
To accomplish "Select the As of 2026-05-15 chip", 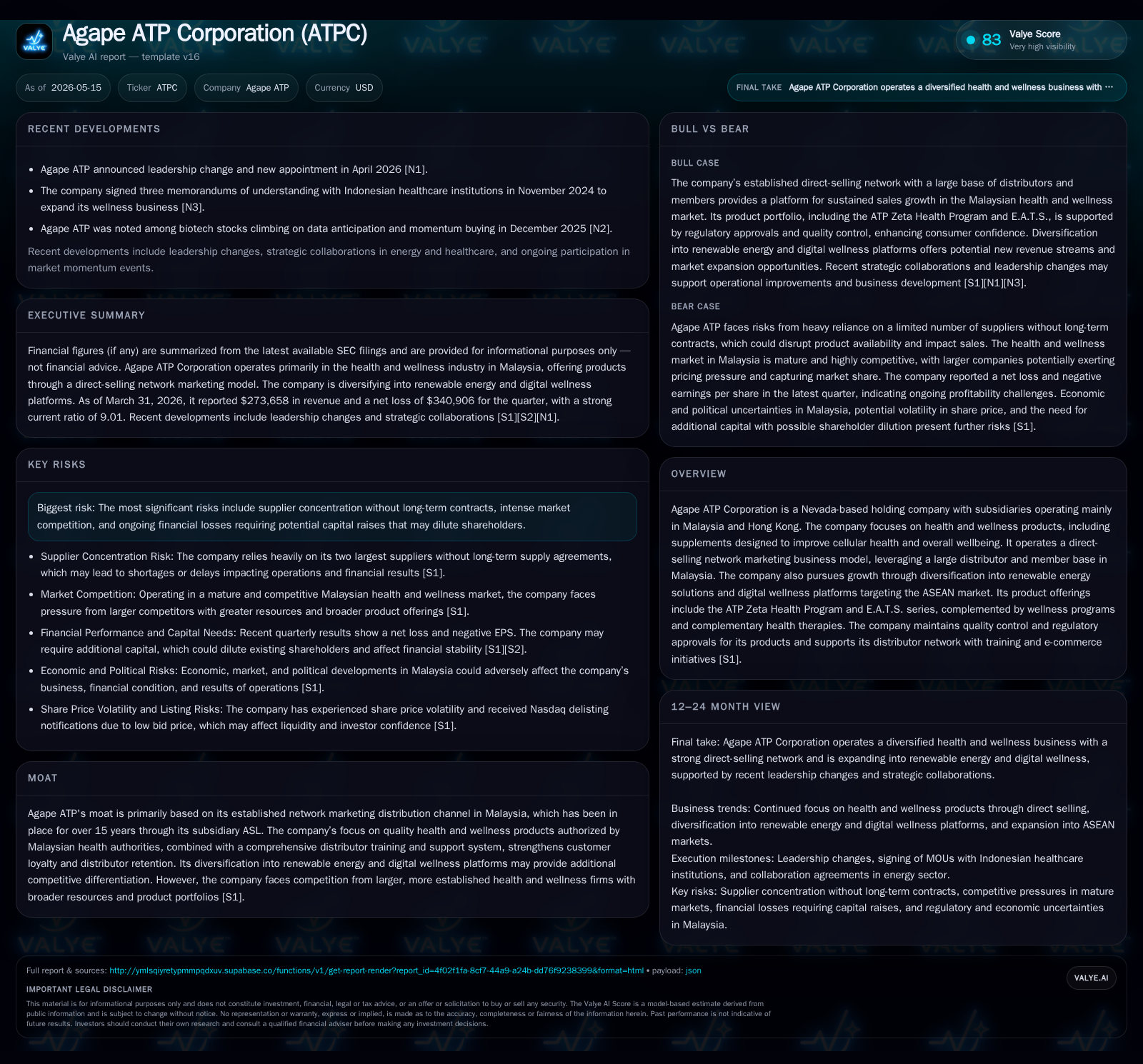I will 63,88.
